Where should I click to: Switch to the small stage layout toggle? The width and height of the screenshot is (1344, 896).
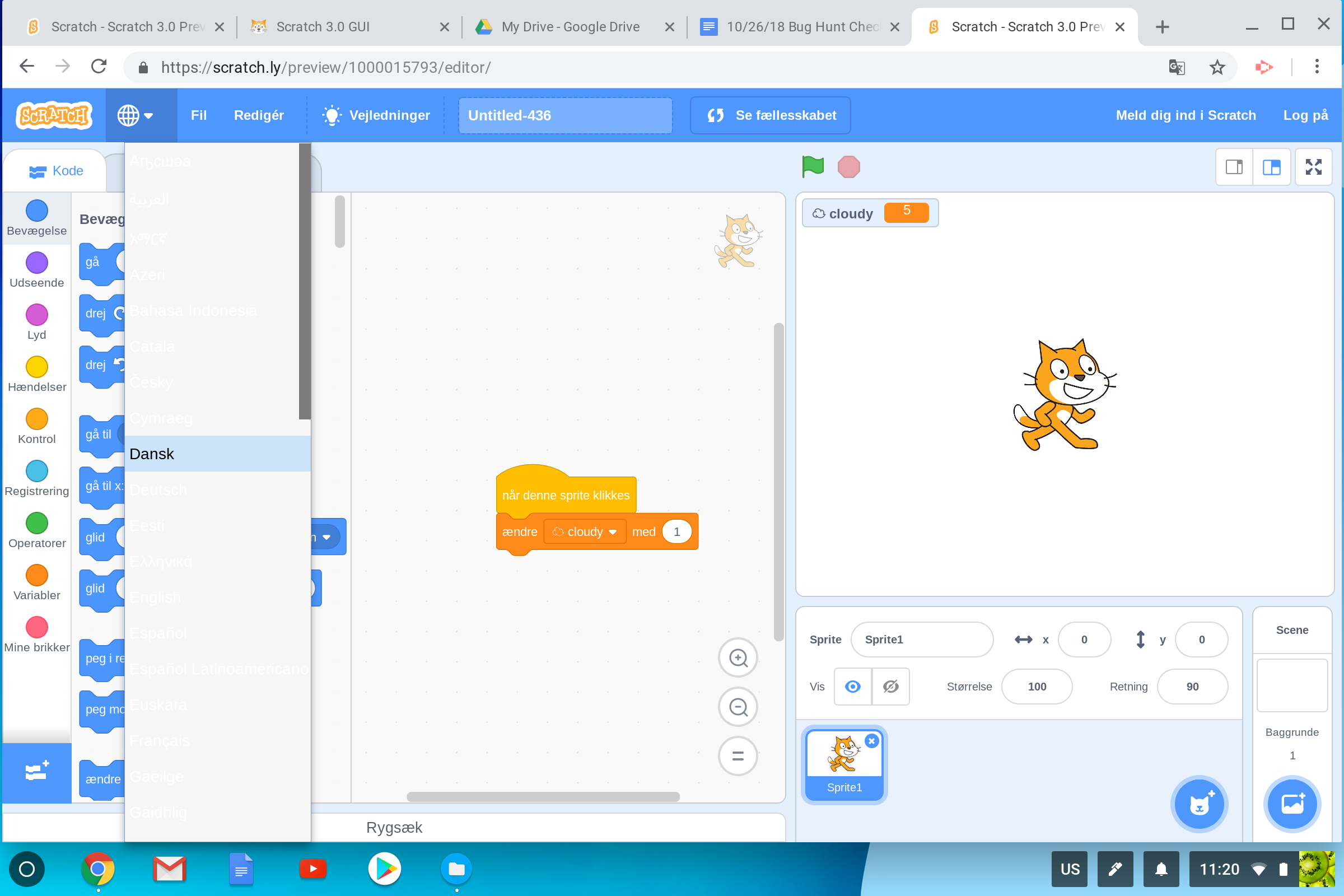(1234, 166)
